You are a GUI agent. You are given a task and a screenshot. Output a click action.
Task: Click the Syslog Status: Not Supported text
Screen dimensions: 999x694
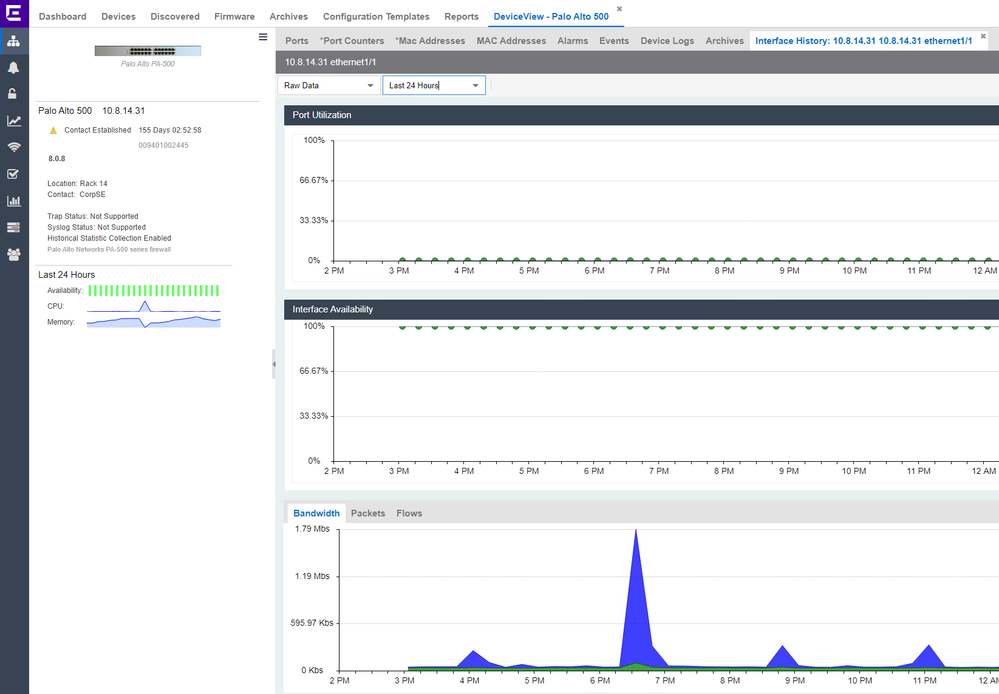96,227
